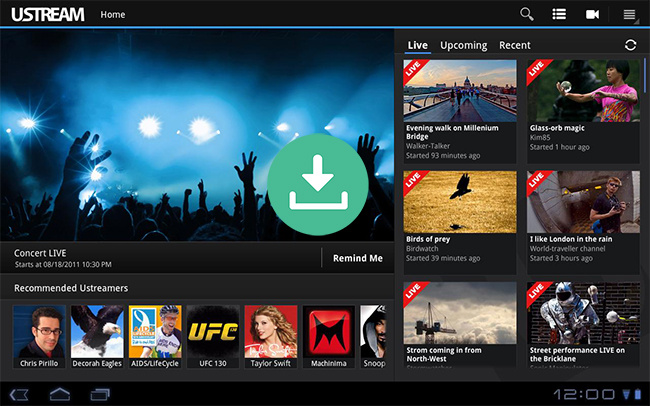
Task: Open the overflow menu icon at top right
Action: (629, 15)
